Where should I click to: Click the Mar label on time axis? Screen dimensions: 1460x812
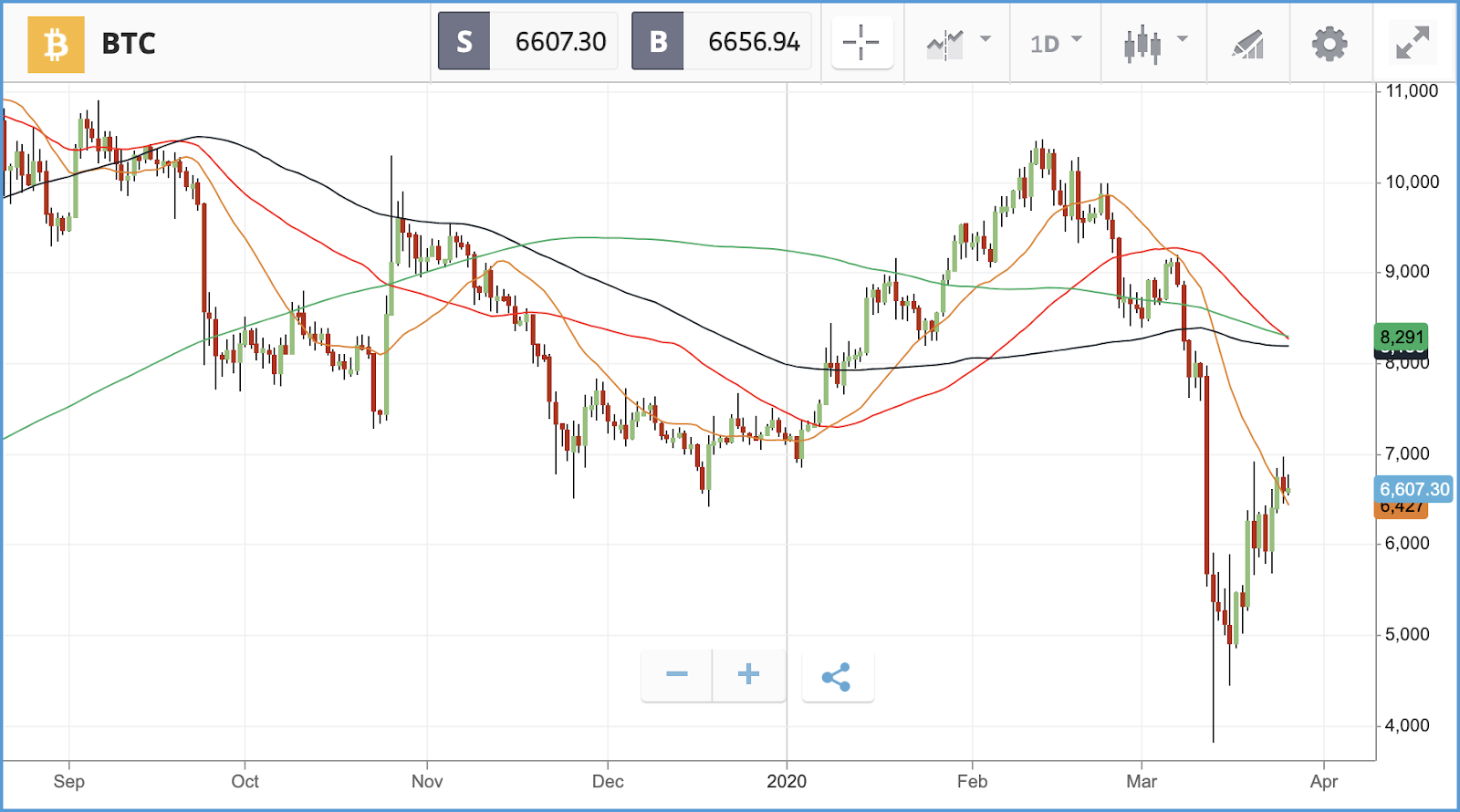coord(1142,782)
